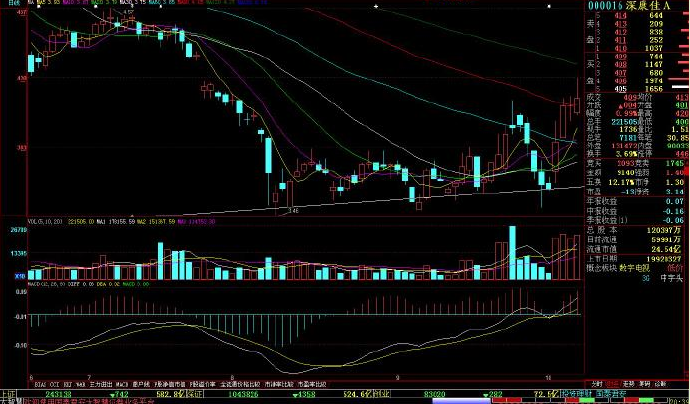Click the 量比 value 1.51
This screenshot has width=690, height=404.
679,129
